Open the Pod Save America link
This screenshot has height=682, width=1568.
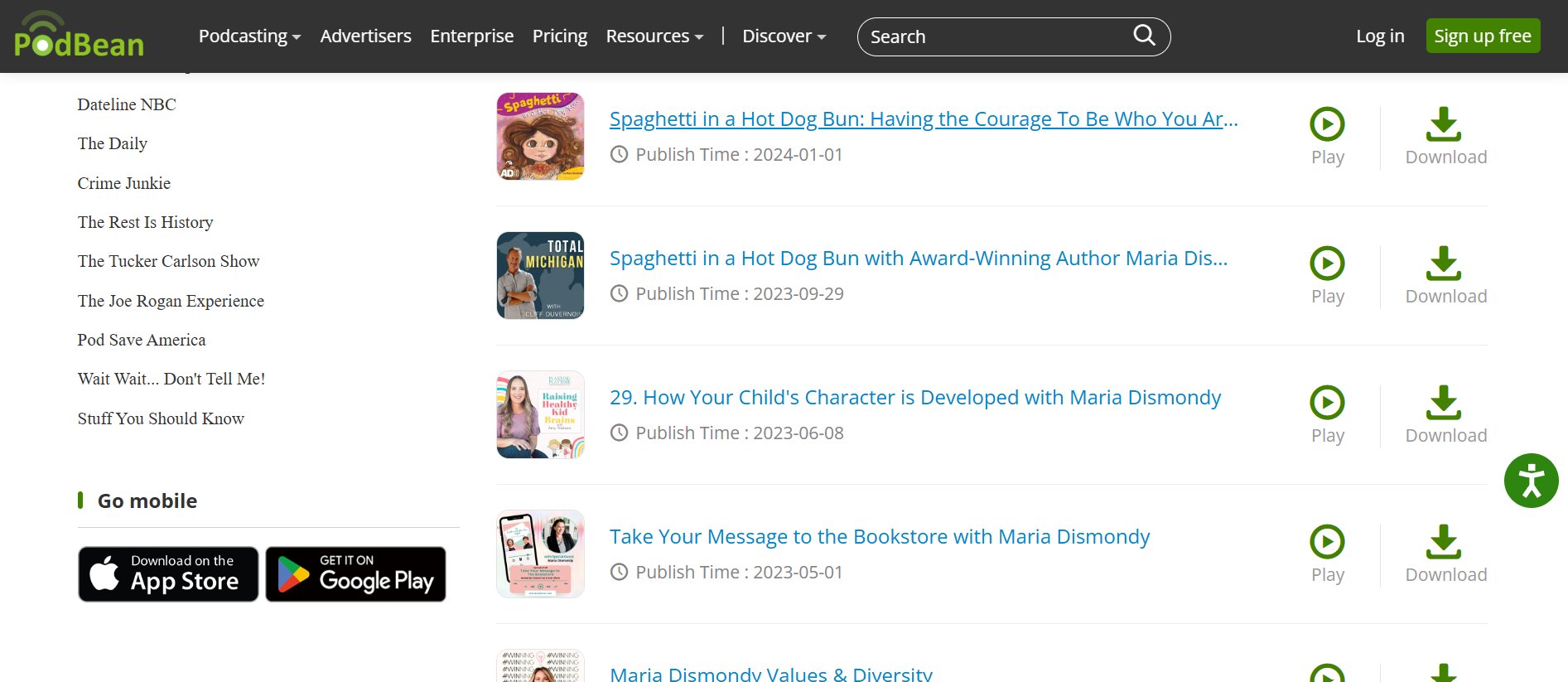point(142,340)
